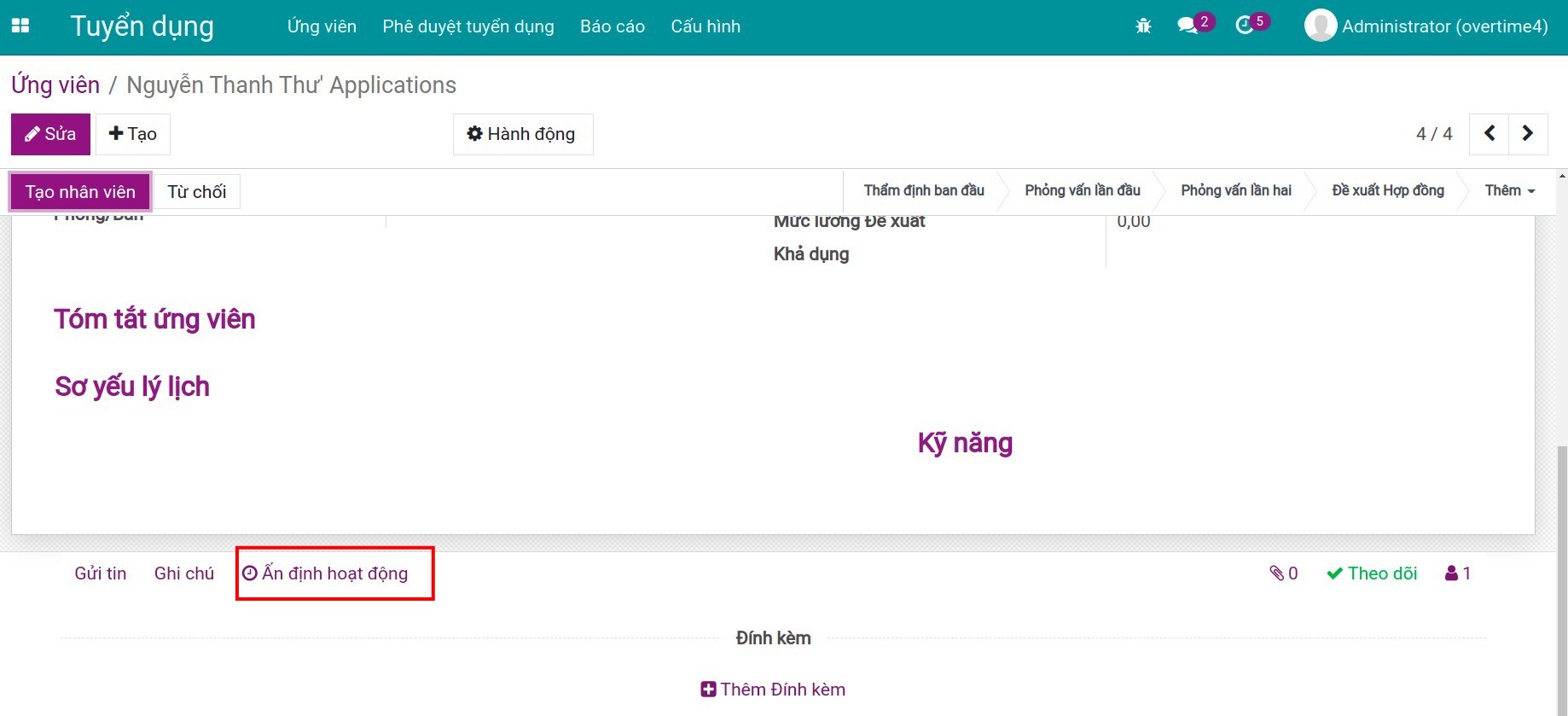Click the Đính kèm section title
This screenshot has width=1568, height=716.
pos(774,638)
